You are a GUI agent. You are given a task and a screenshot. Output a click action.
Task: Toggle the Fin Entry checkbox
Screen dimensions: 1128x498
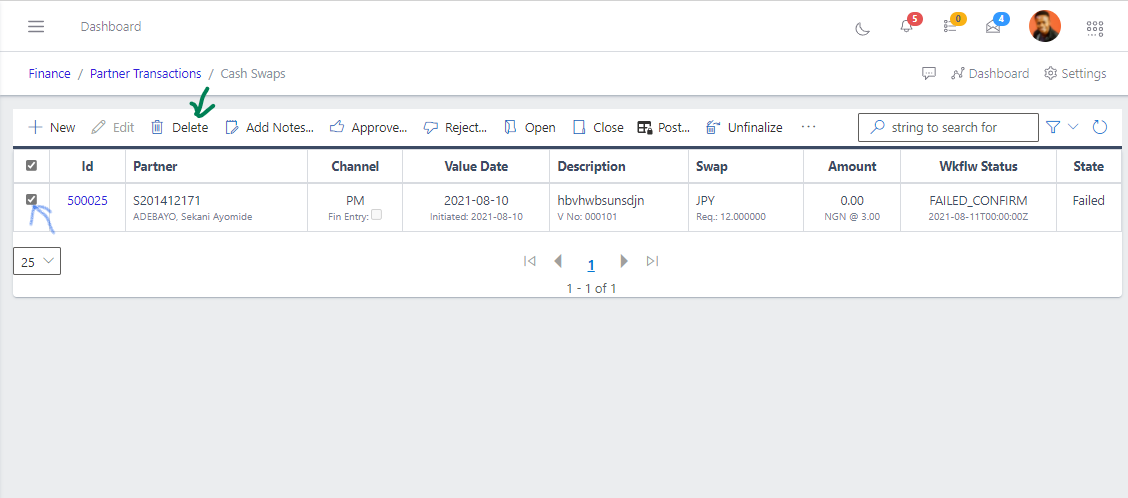(376, 215)
